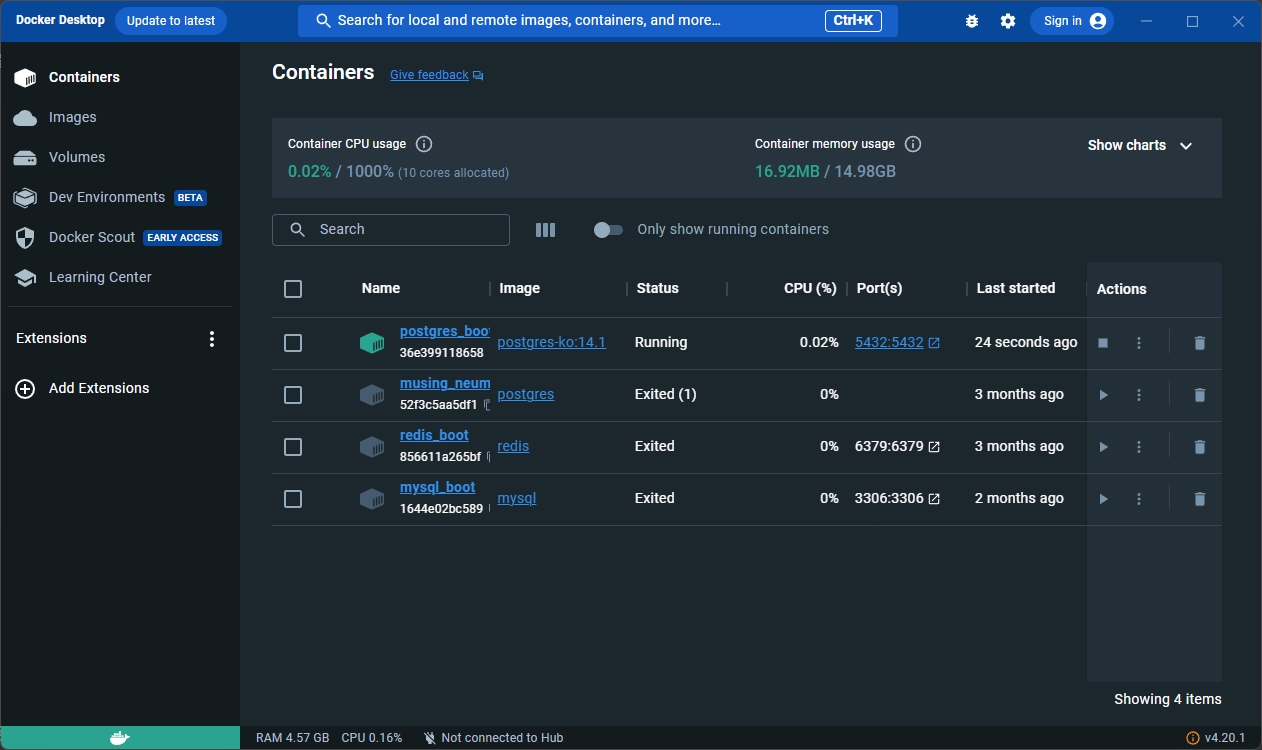Sort by the CPU (%) column header

point(810,288)
